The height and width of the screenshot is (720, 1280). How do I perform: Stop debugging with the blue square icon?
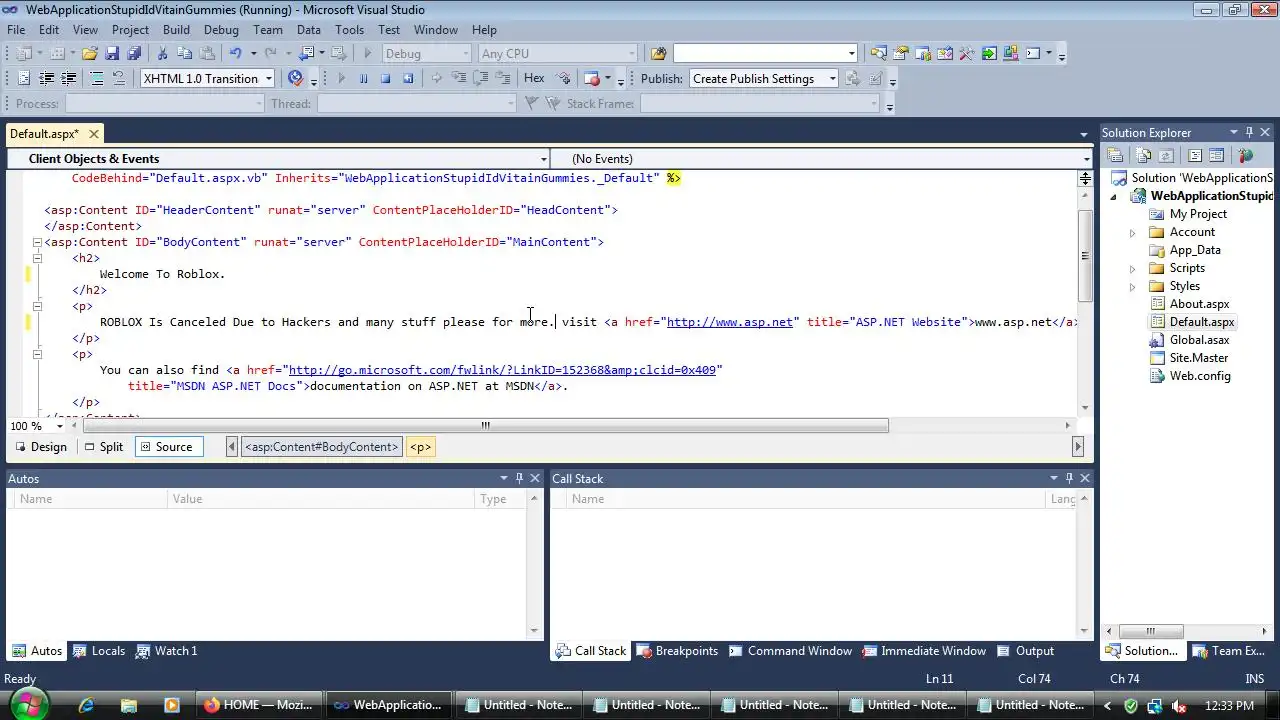click(x=385, y=78)
